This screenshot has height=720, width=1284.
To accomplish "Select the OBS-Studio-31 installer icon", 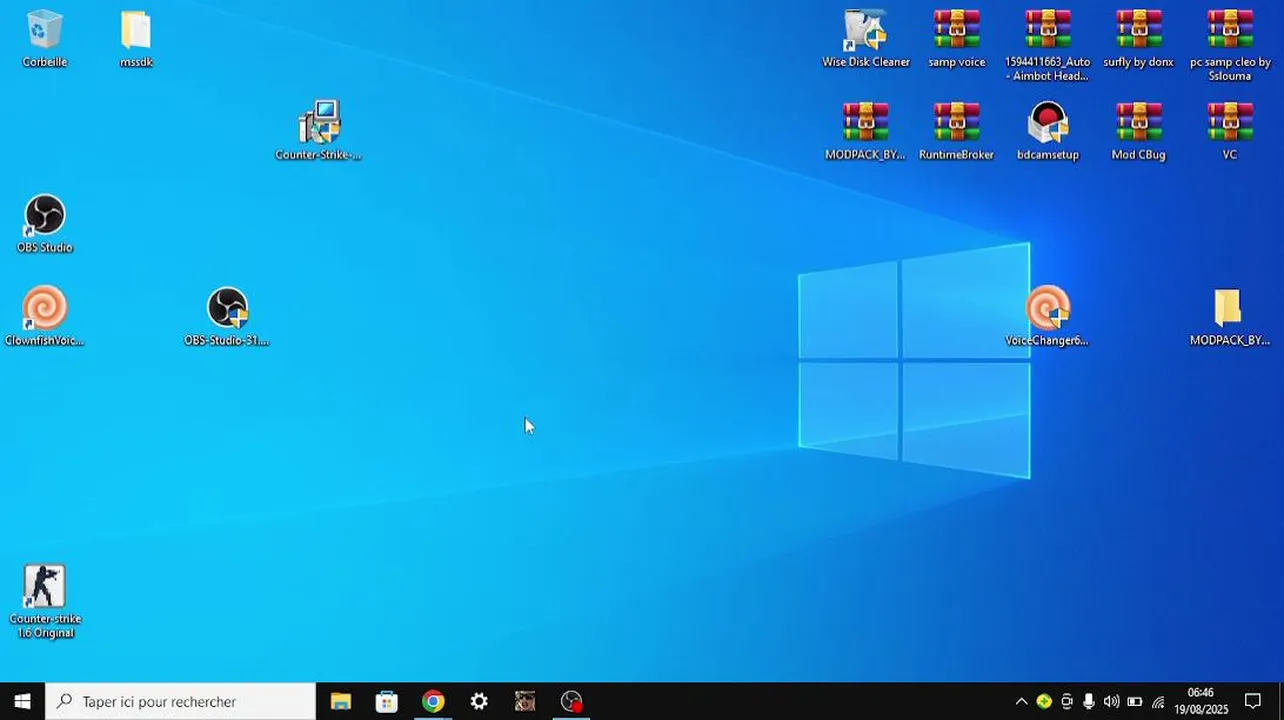I will [x=227, y=316].
